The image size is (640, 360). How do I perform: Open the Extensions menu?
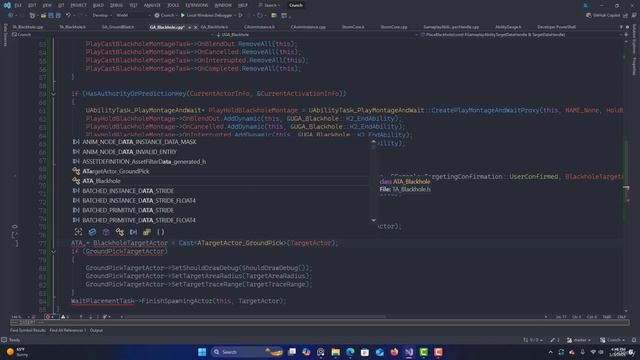197,5
